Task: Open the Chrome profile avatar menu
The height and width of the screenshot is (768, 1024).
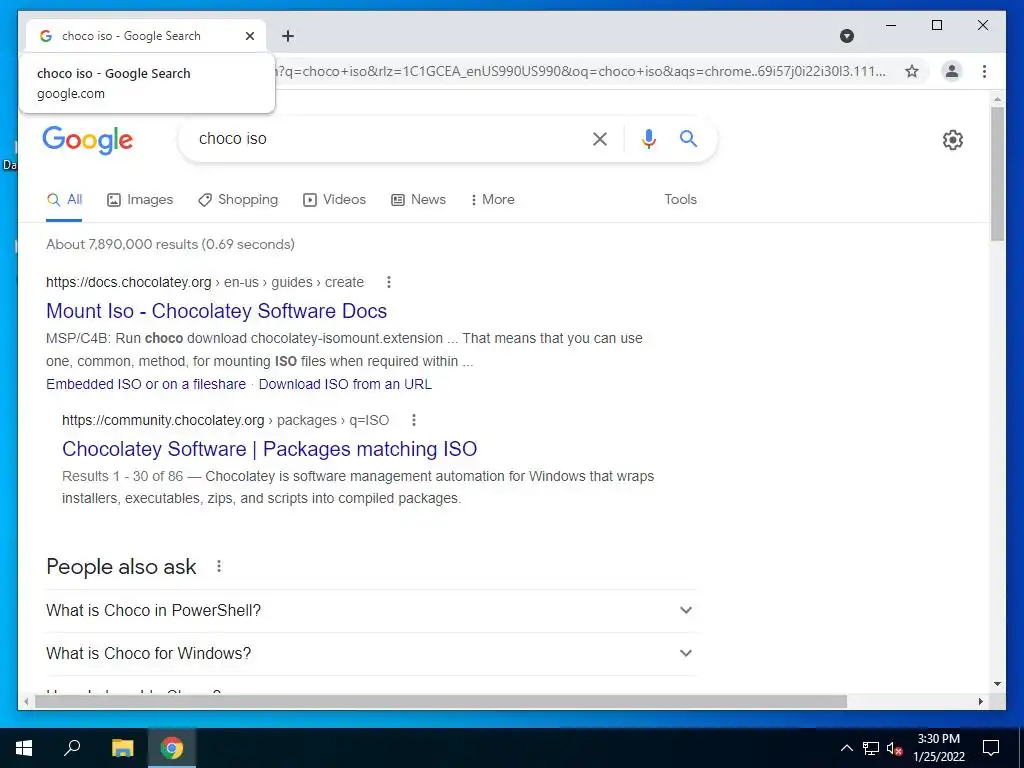Action: tap(952, 71)
